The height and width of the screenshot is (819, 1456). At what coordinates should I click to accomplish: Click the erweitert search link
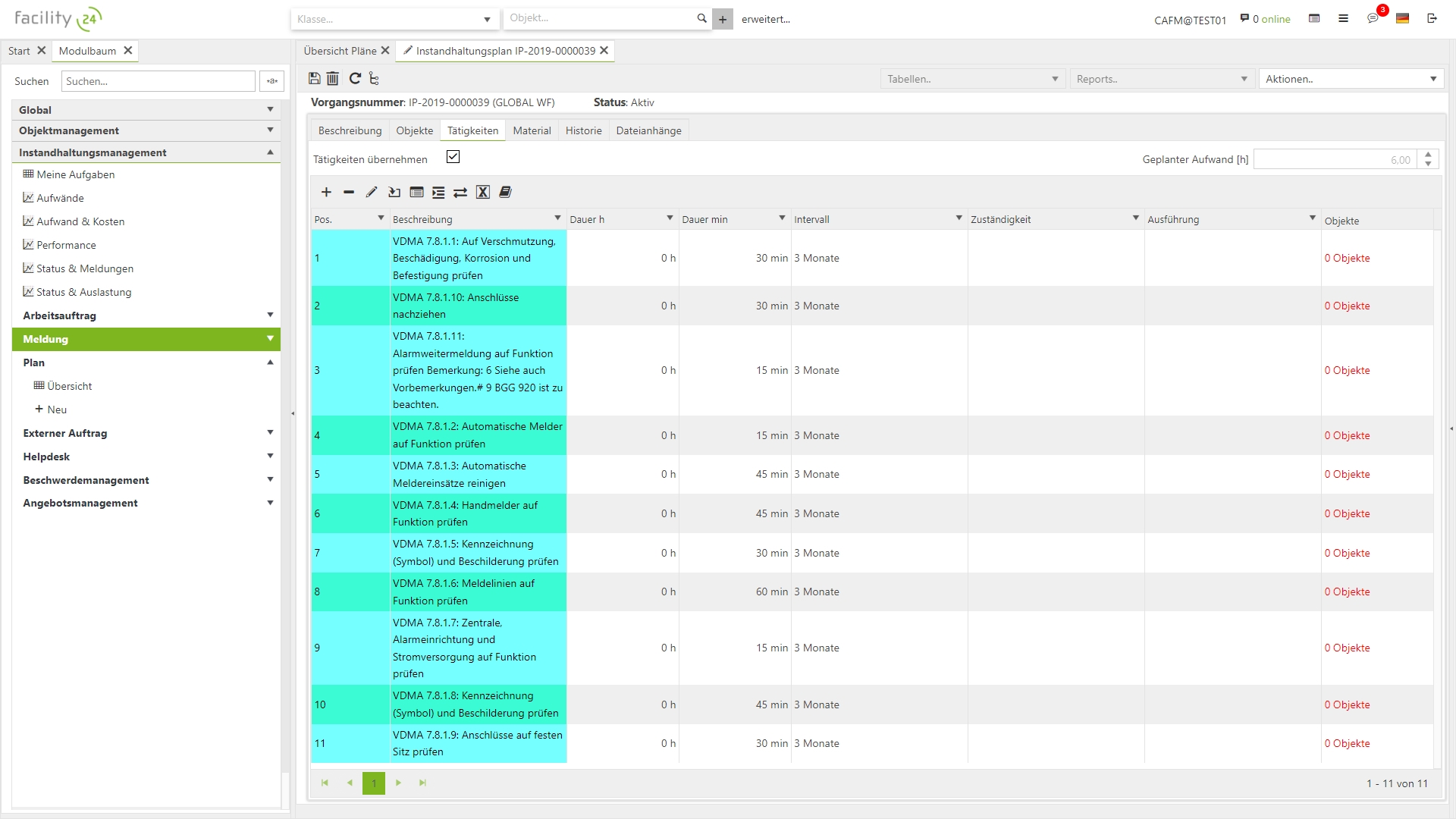(765, 19)
